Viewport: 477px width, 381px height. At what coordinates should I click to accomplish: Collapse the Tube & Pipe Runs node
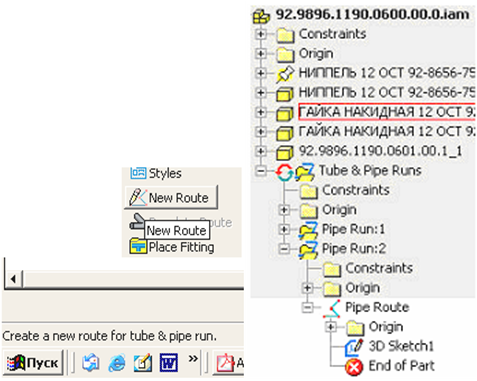click(x=261, y=171)
